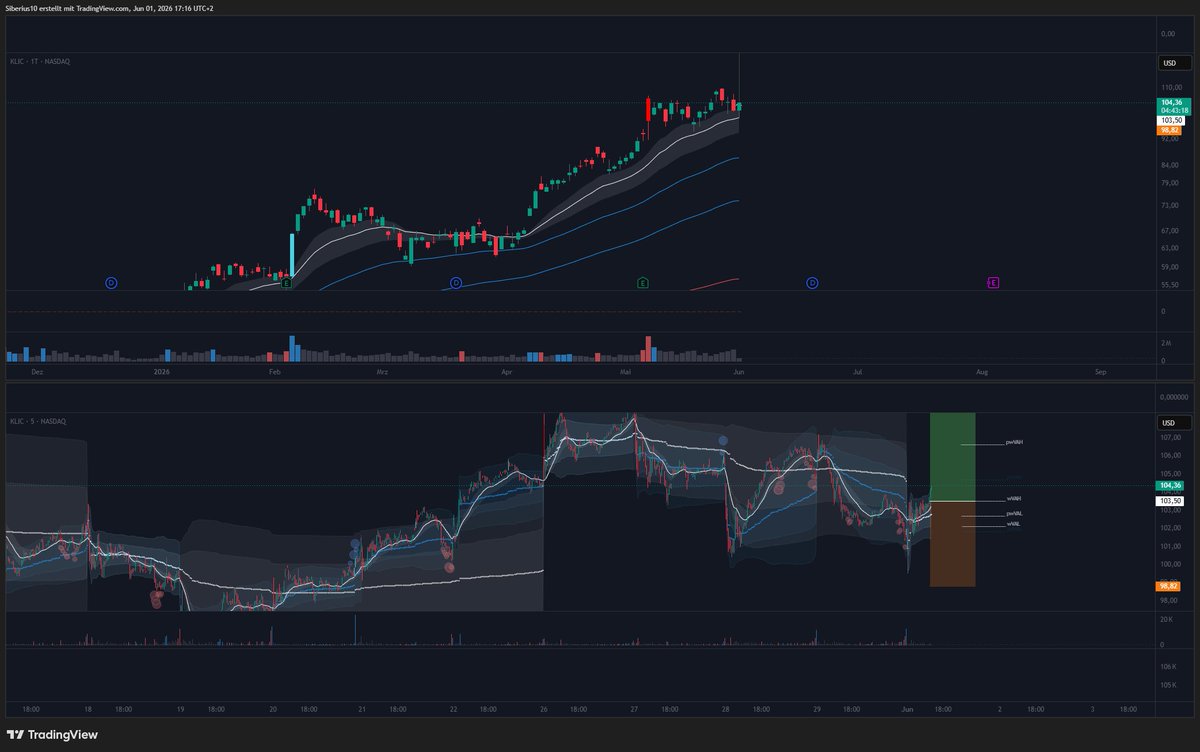This screenshot has height=752, width=1200.
Task: Click the green earnings E marker in May
Action: click(x=642, y=283)
